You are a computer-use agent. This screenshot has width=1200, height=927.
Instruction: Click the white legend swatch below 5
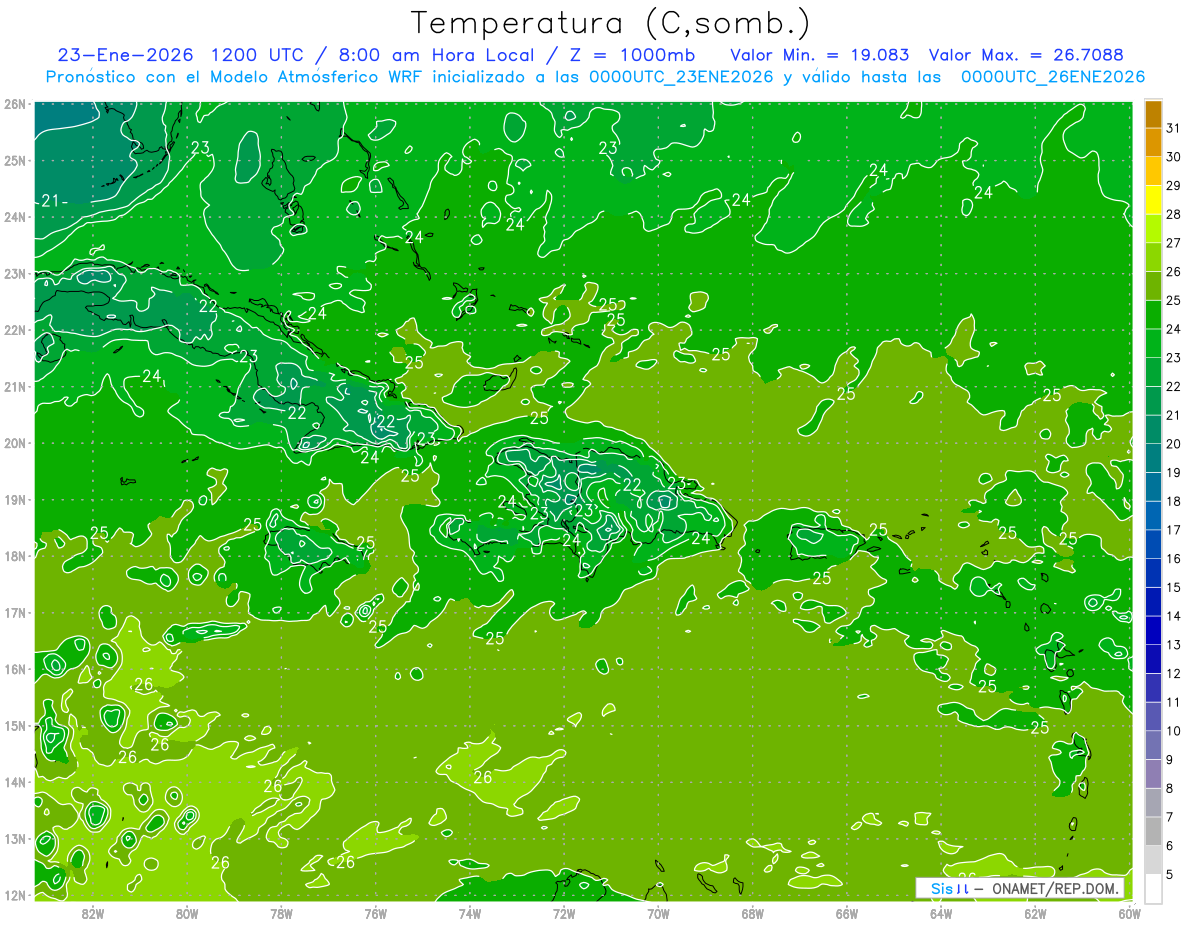click(x=1153, y=888)
